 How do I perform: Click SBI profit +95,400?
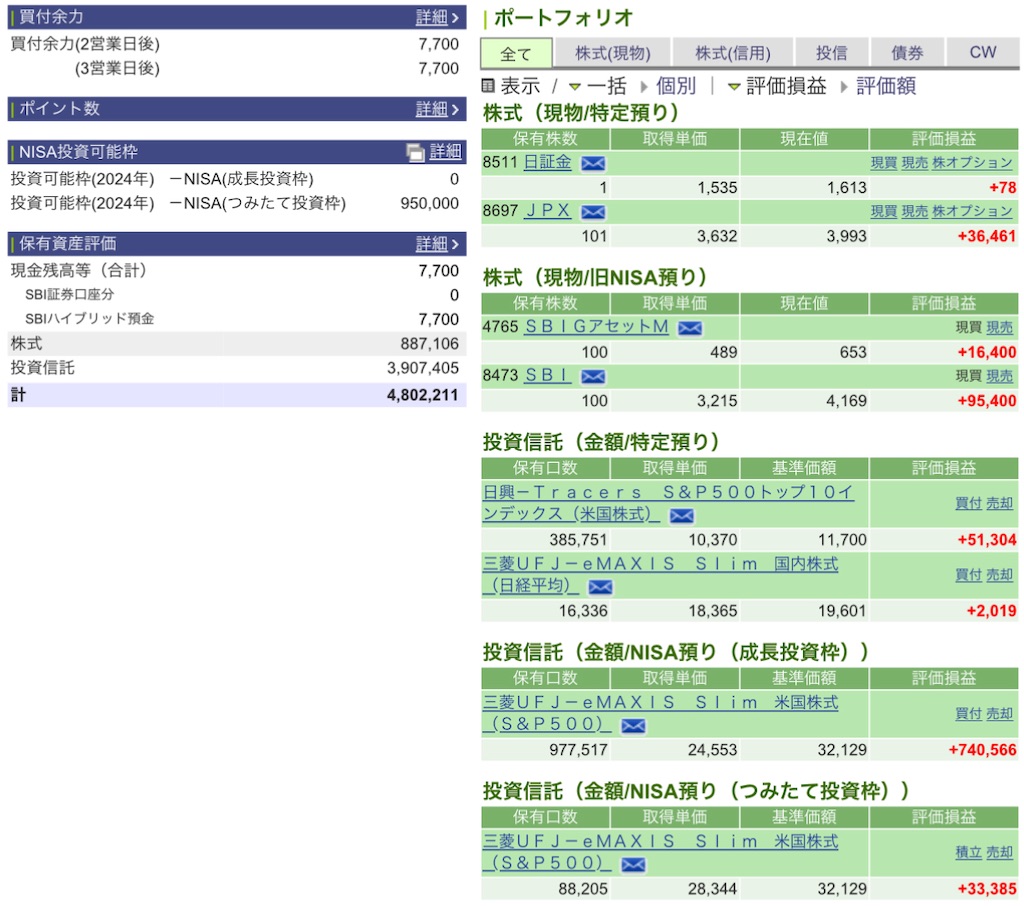click(x=987, y=401)
